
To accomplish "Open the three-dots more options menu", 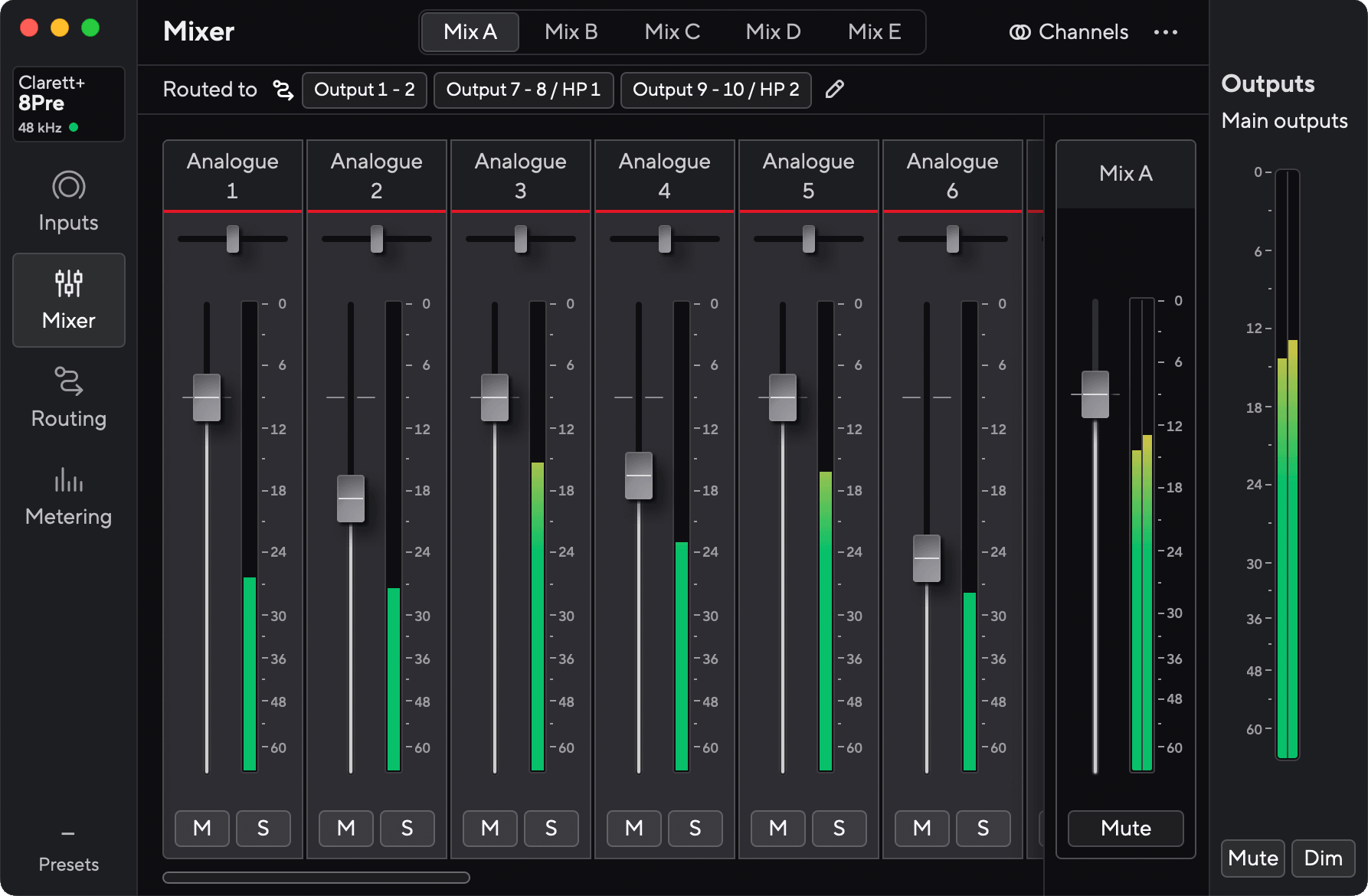I will click(1166, 32).
